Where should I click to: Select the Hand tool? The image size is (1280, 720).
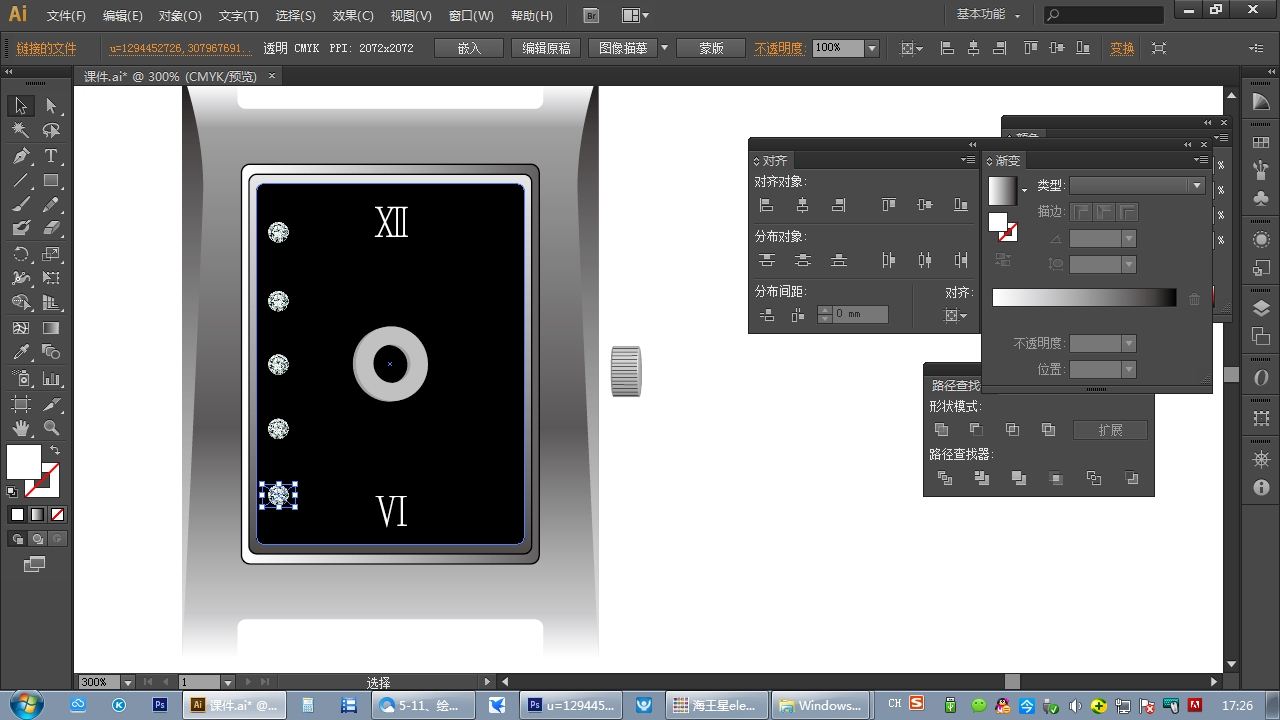[x=21, y=428]
